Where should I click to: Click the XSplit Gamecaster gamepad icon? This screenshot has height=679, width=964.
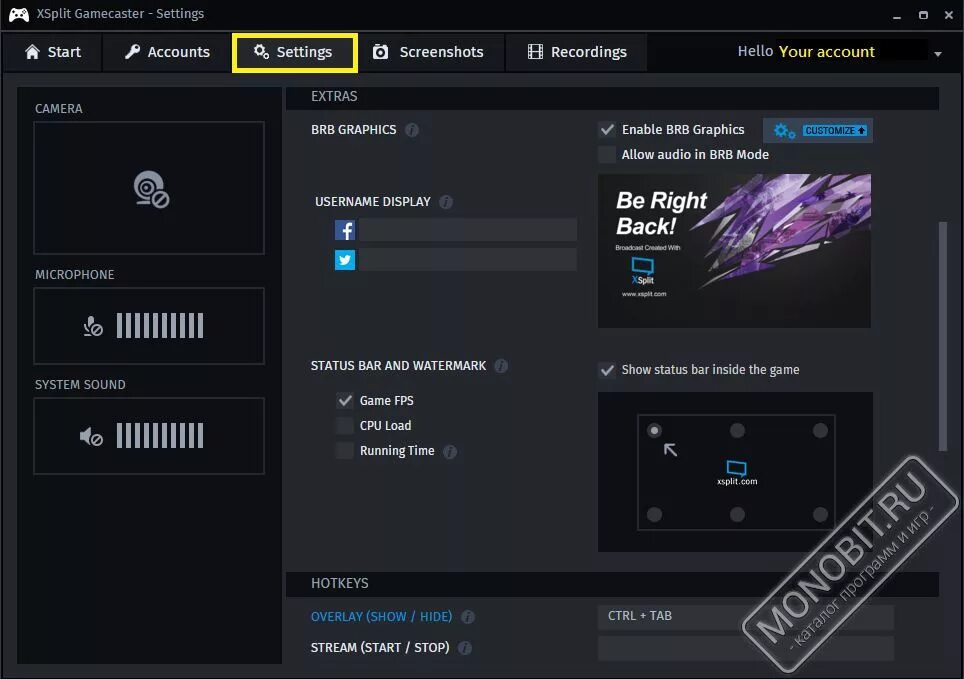click(18, 14)
